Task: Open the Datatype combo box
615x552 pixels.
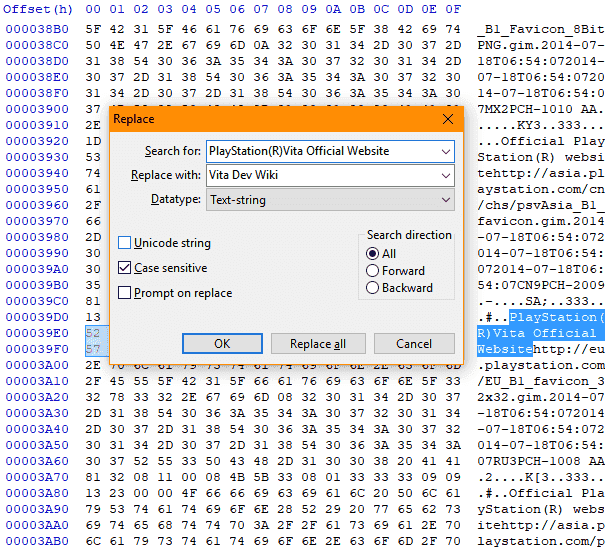Action: (x=330, y=200)
